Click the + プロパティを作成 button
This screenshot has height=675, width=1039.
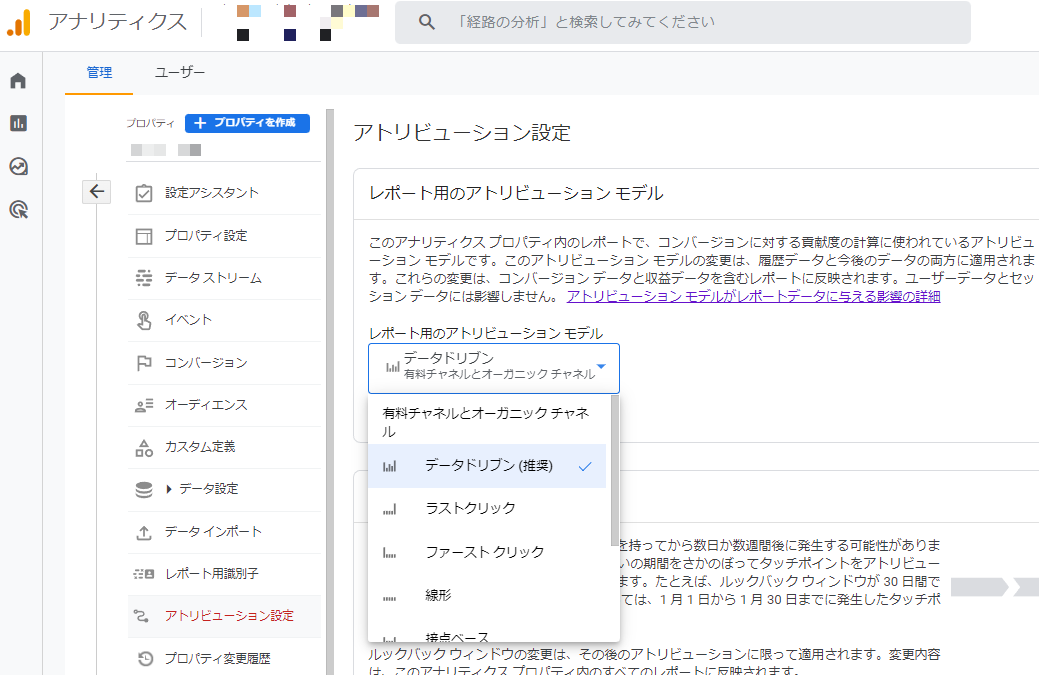click(247, 123)
